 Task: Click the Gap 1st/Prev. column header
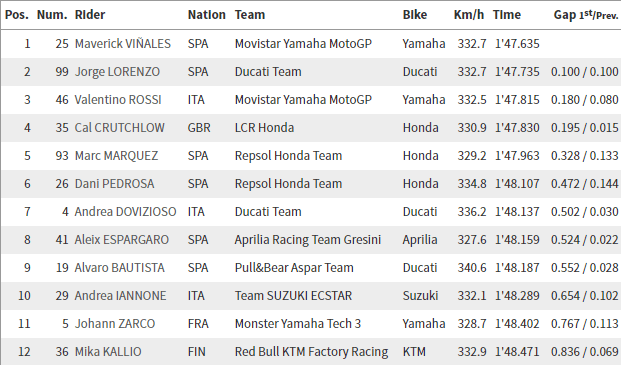pyautogui.click(x=586, y=15)
